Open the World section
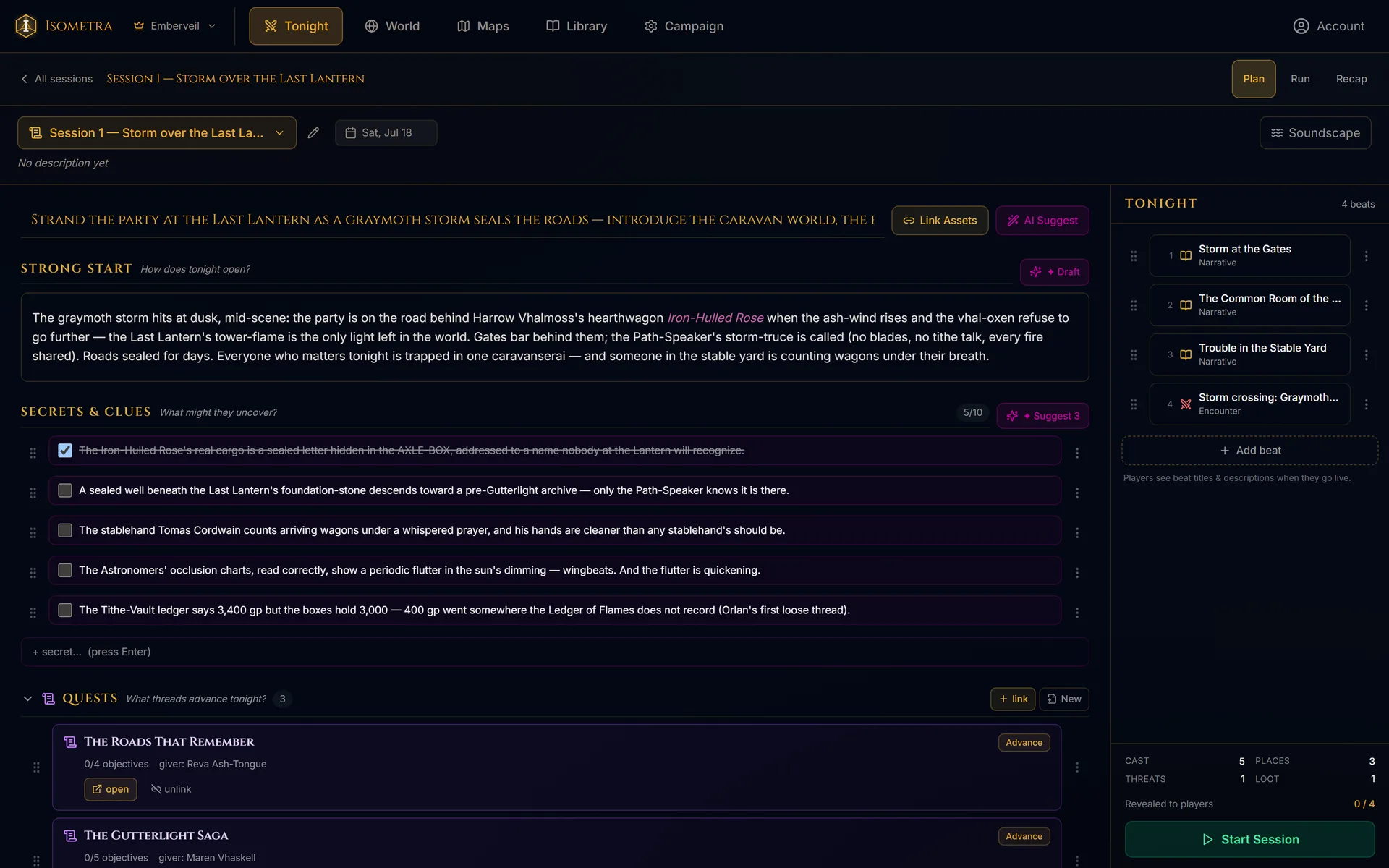Viewport: 1389px width, 868px height. [x=392, y=26]
